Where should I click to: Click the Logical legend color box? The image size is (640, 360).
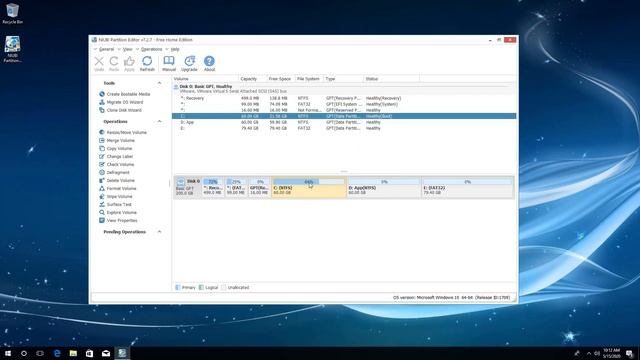(201, 287)
